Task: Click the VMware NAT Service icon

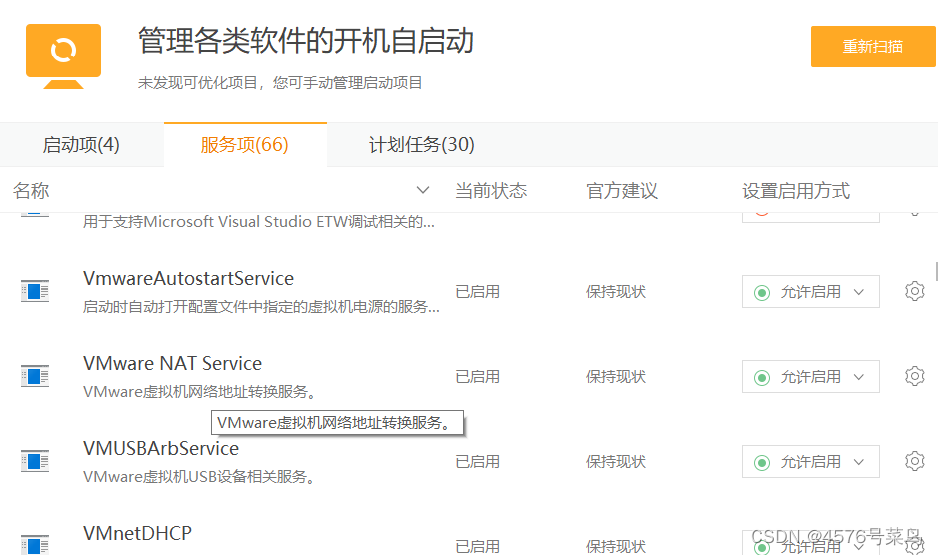Action: tap(35, 376)
